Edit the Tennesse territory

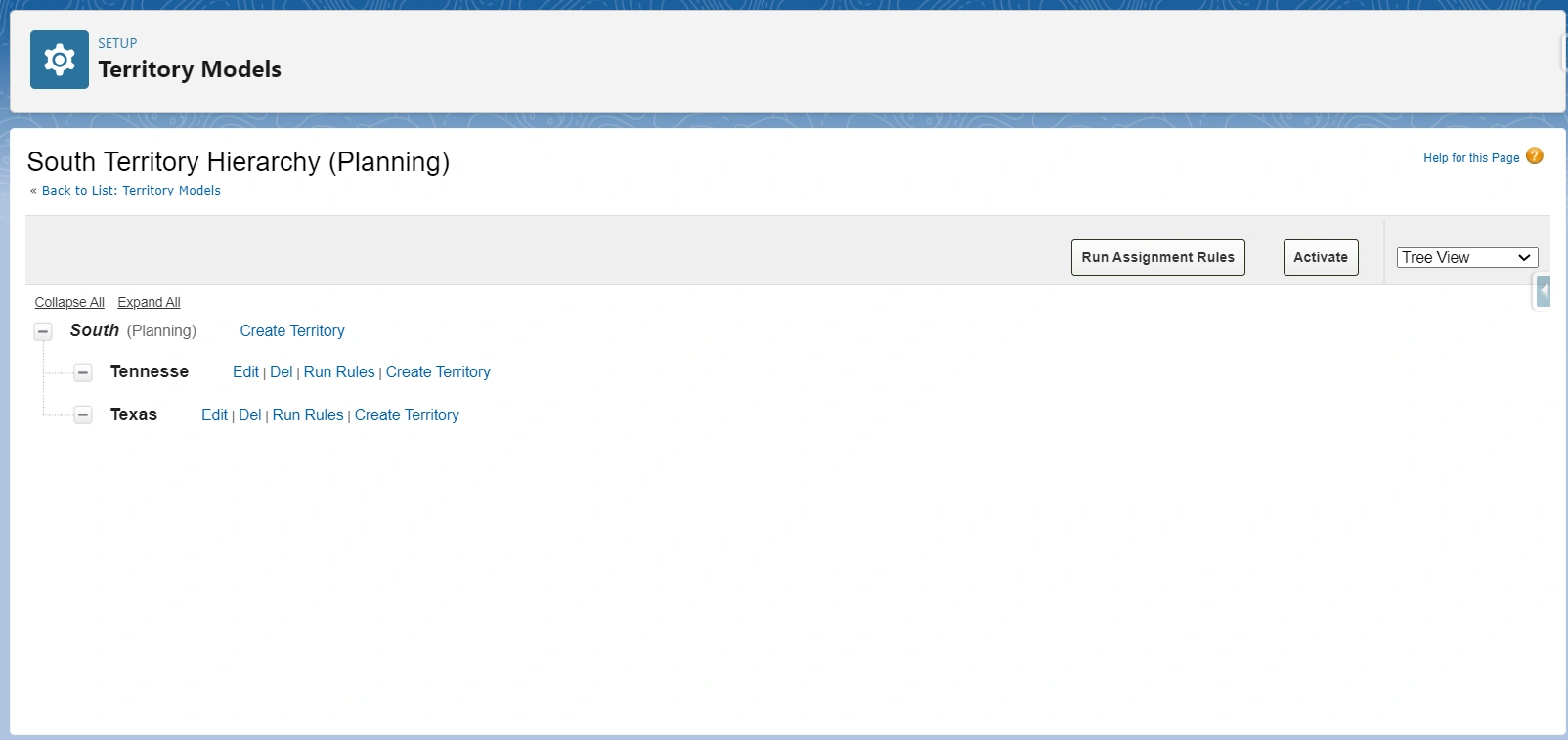245,372
